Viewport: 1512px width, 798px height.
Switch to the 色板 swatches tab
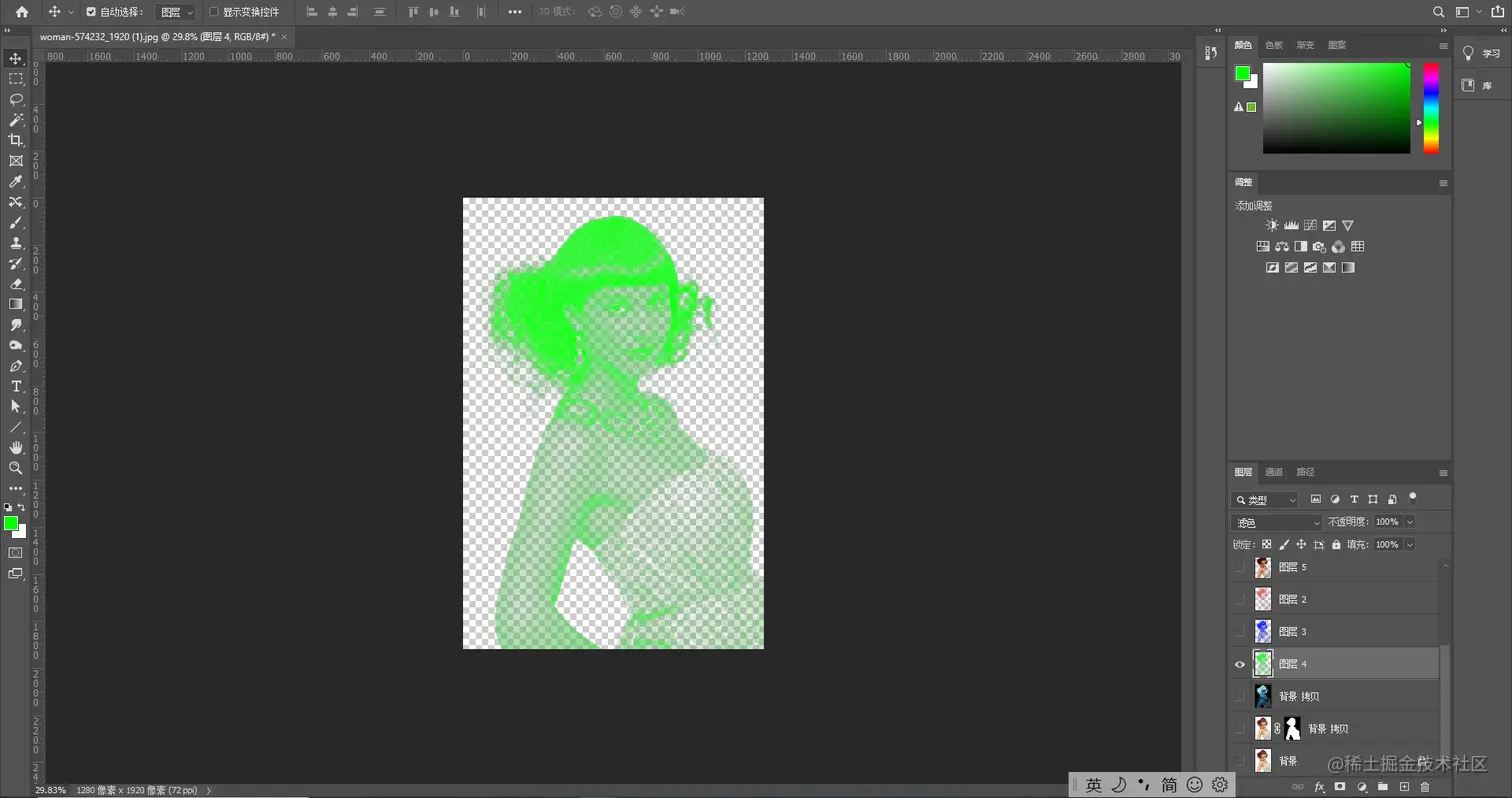pos(1274,45)
